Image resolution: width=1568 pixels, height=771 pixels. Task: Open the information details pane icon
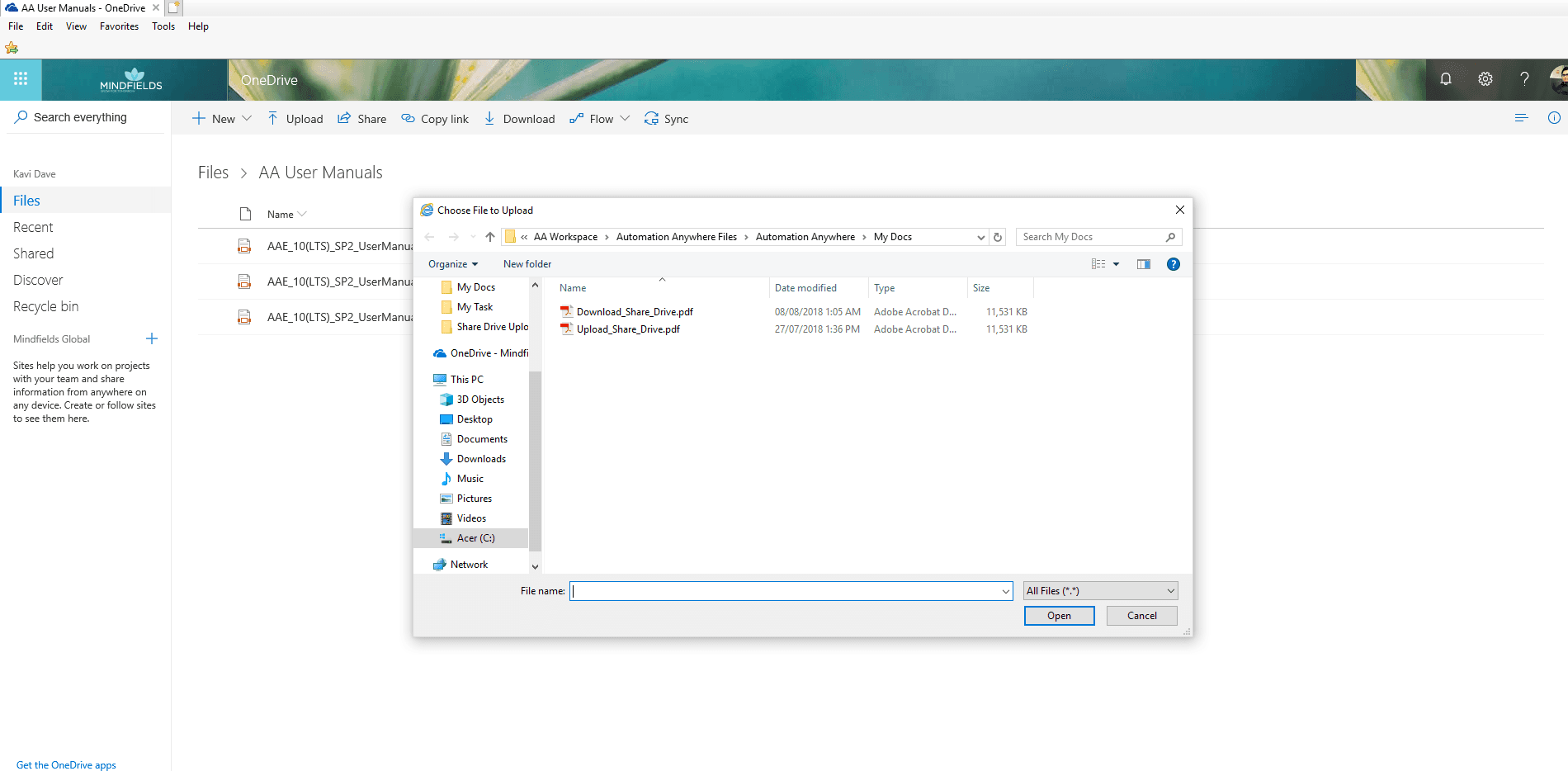(1554, 118)
